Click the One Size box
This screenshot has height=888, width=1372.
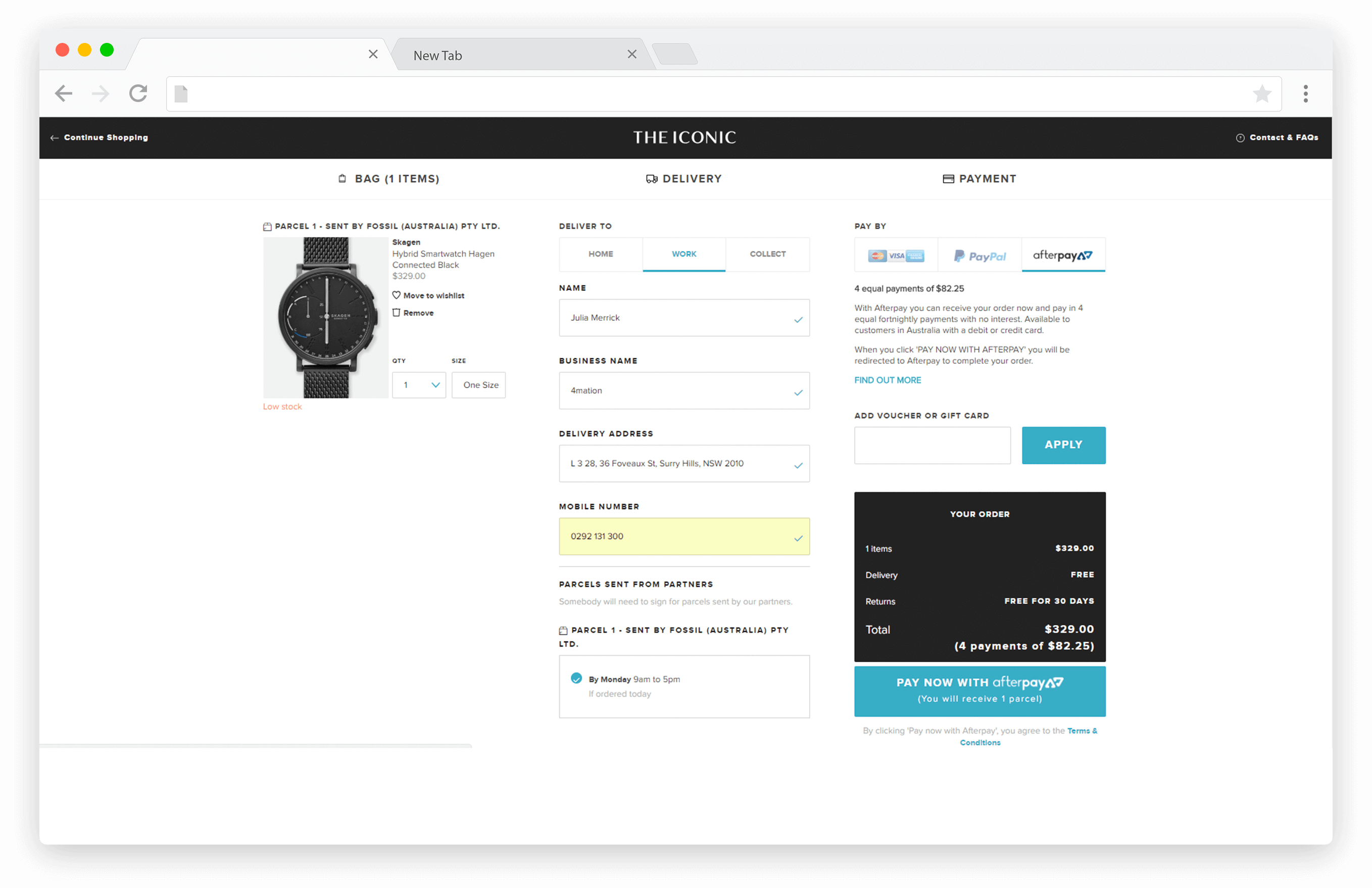478,385
